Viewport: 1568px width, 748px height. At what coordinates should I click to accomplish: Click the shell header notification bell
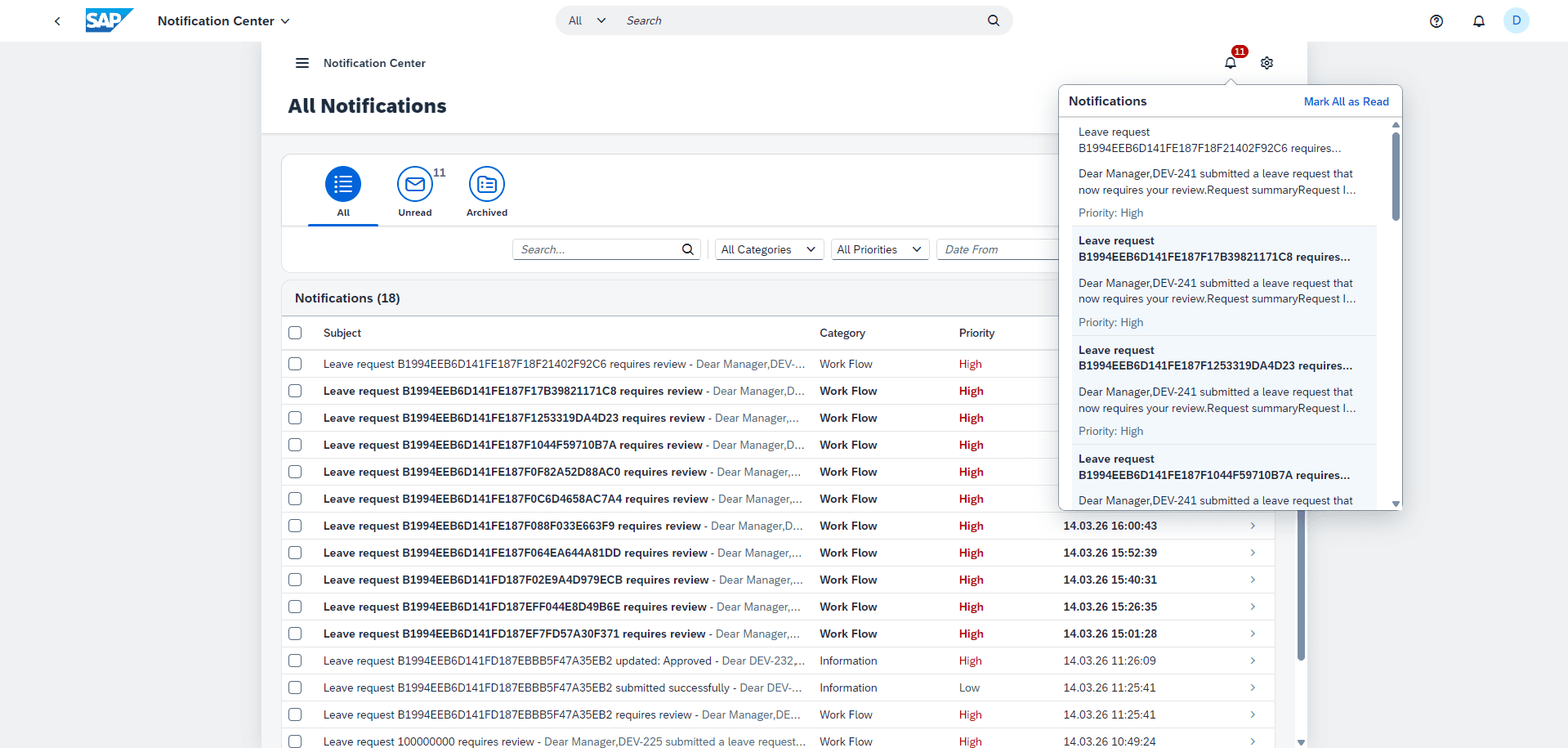(1479, 21)
